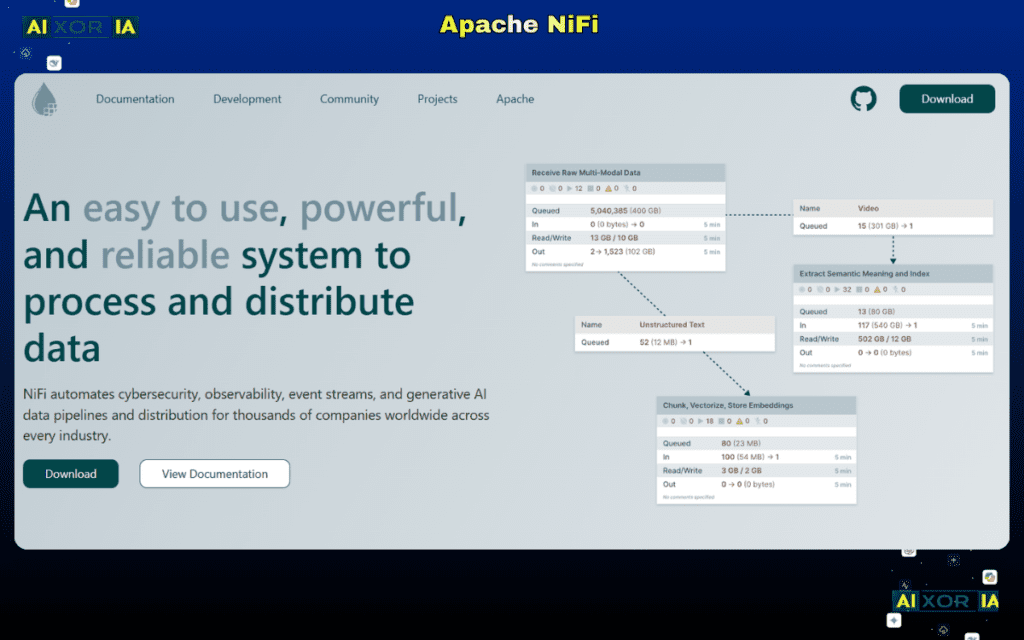The width and height of the screenshot is (1024, 640).
Task: Click the stopped processors icon on Receive Raw Multi-Modal Data
Action: coord(552,188)
